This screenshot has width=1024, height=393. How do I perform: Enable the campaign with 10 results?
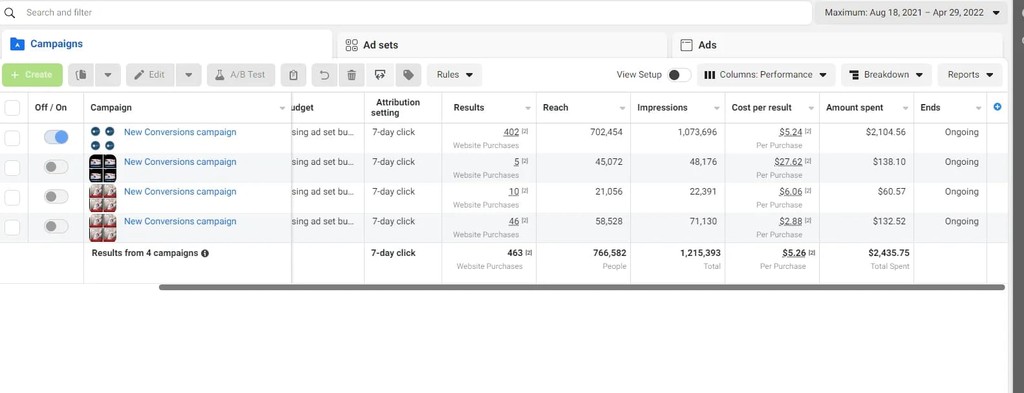(56, 196)
